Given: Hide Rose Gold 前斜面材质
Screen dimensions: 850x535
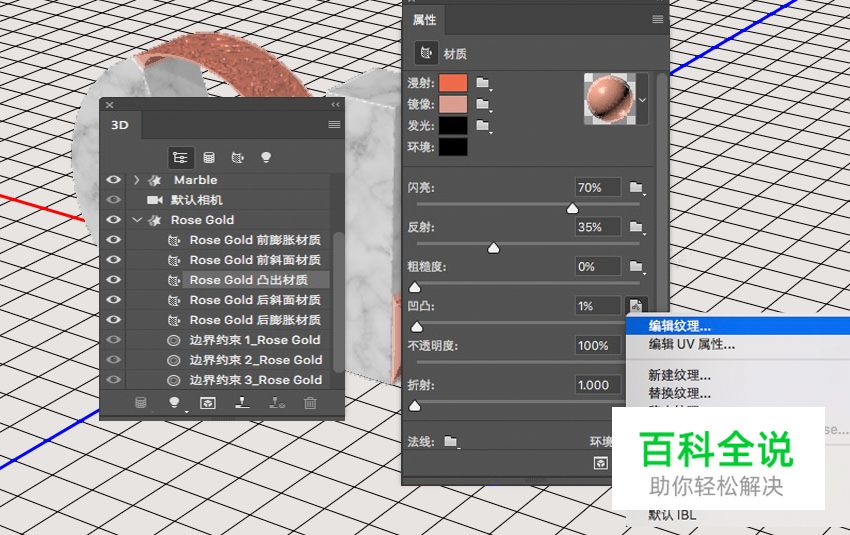Looking at the screenshot, I should [113, 260].
